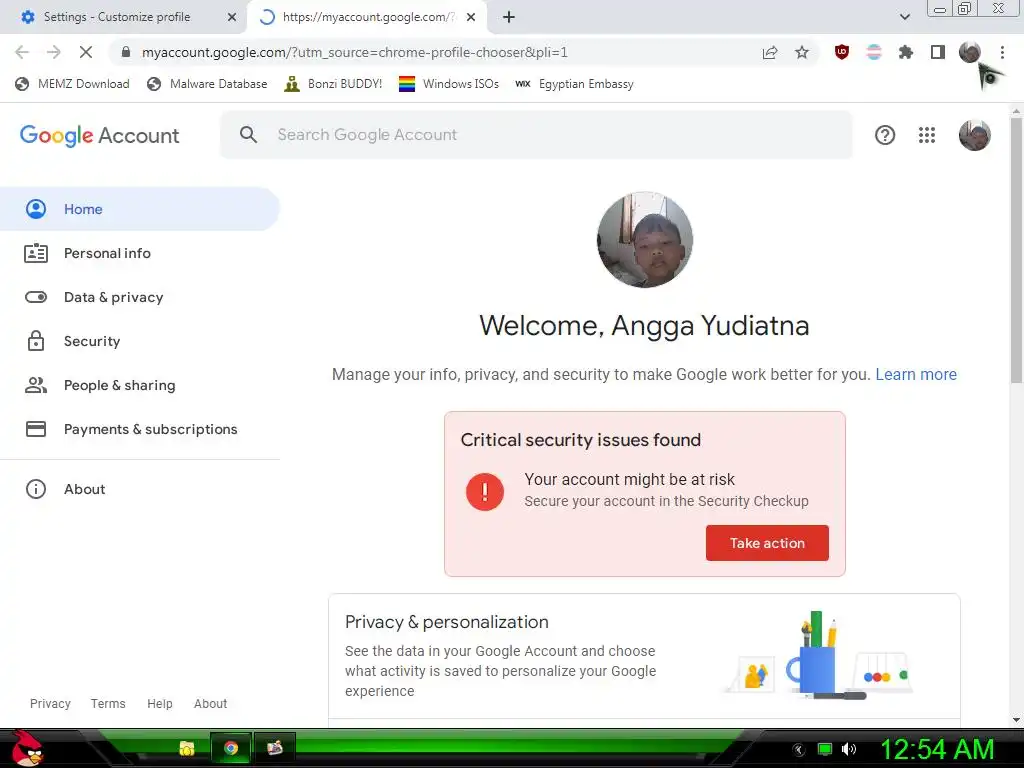Open the Security section

click(x=139, y=341)
